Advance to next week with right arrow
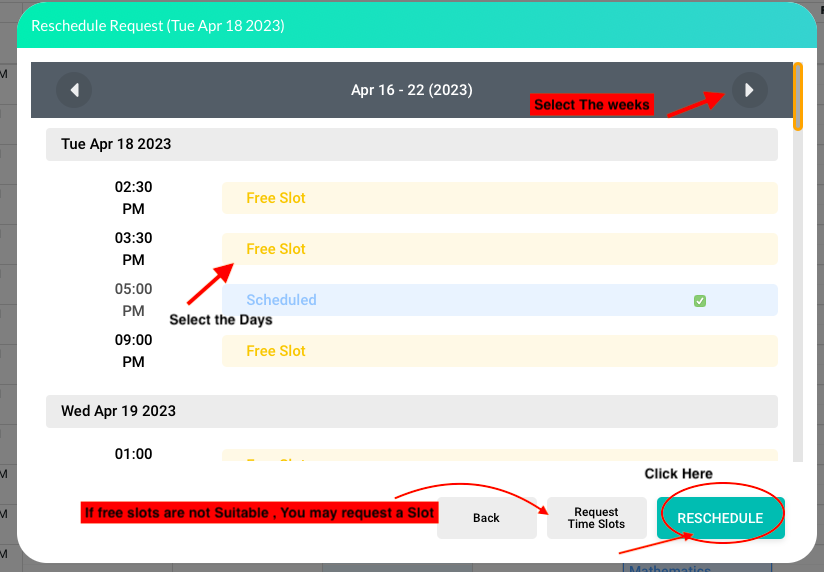 (x=749, y=90)
